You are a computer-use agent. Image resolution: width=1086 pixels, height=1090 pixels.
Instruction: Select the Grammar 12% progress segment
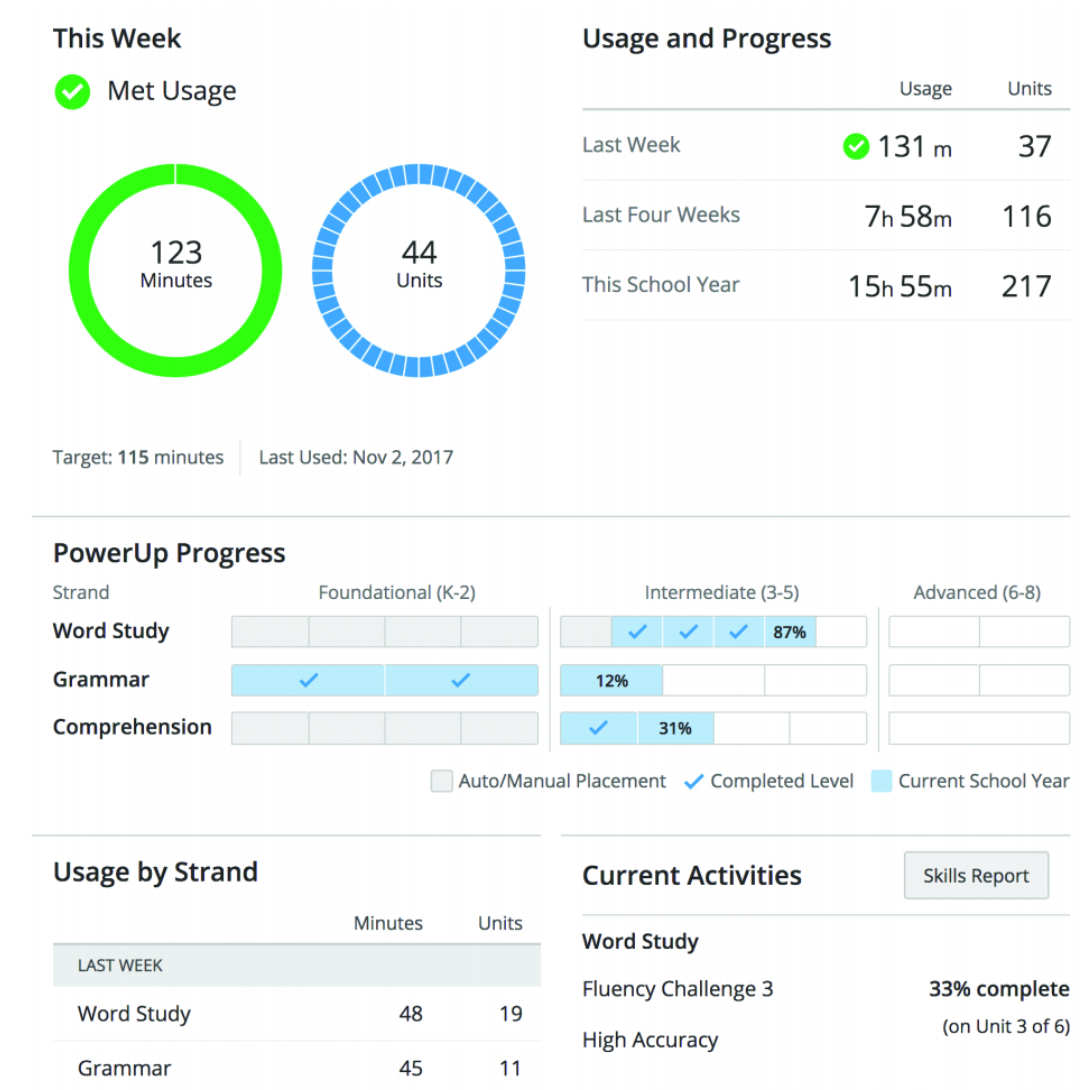611,681
